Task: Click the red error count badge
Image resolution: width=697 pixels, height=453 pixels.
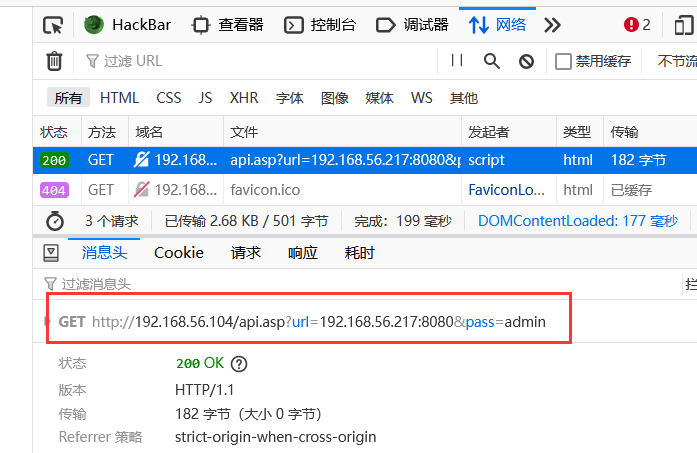Action: 636,25
